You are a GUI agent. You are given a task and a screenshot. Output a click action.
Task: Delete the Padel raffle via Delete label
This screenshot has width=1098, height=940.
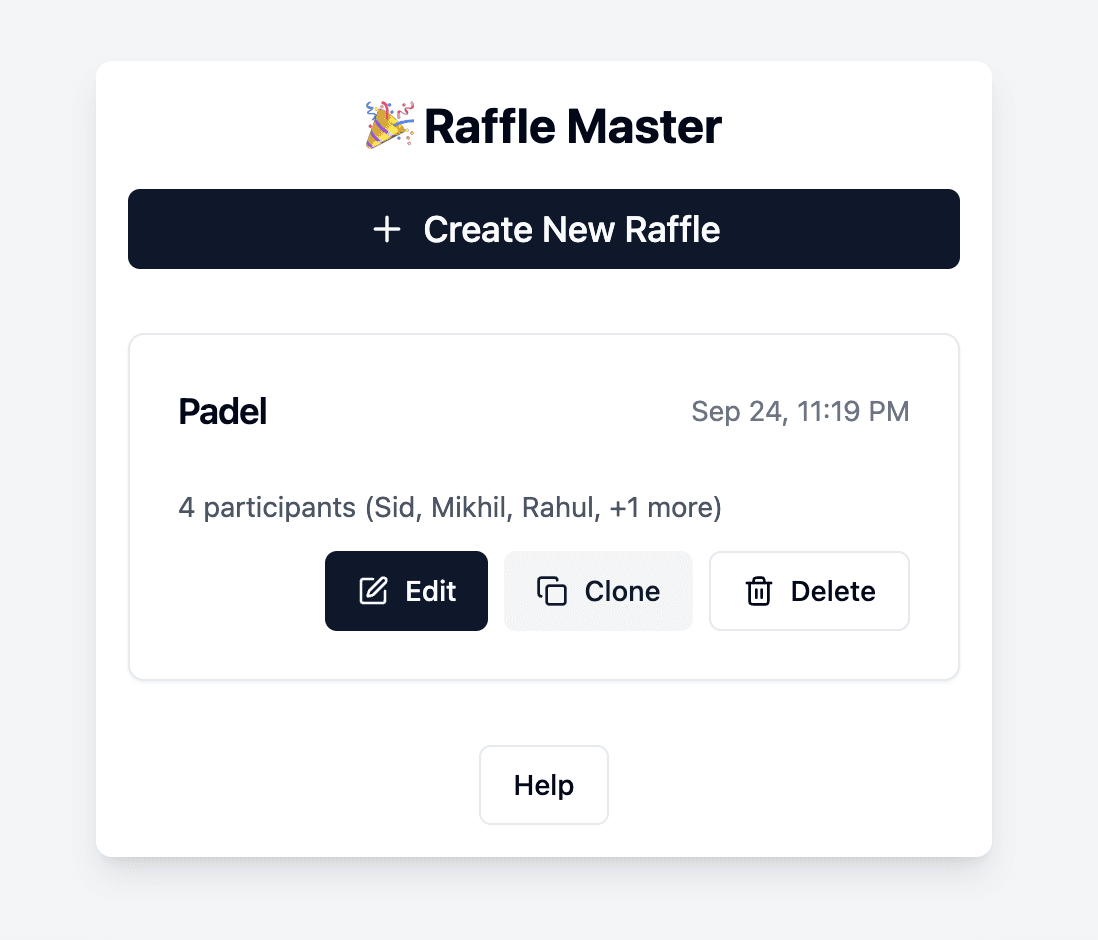833,591
